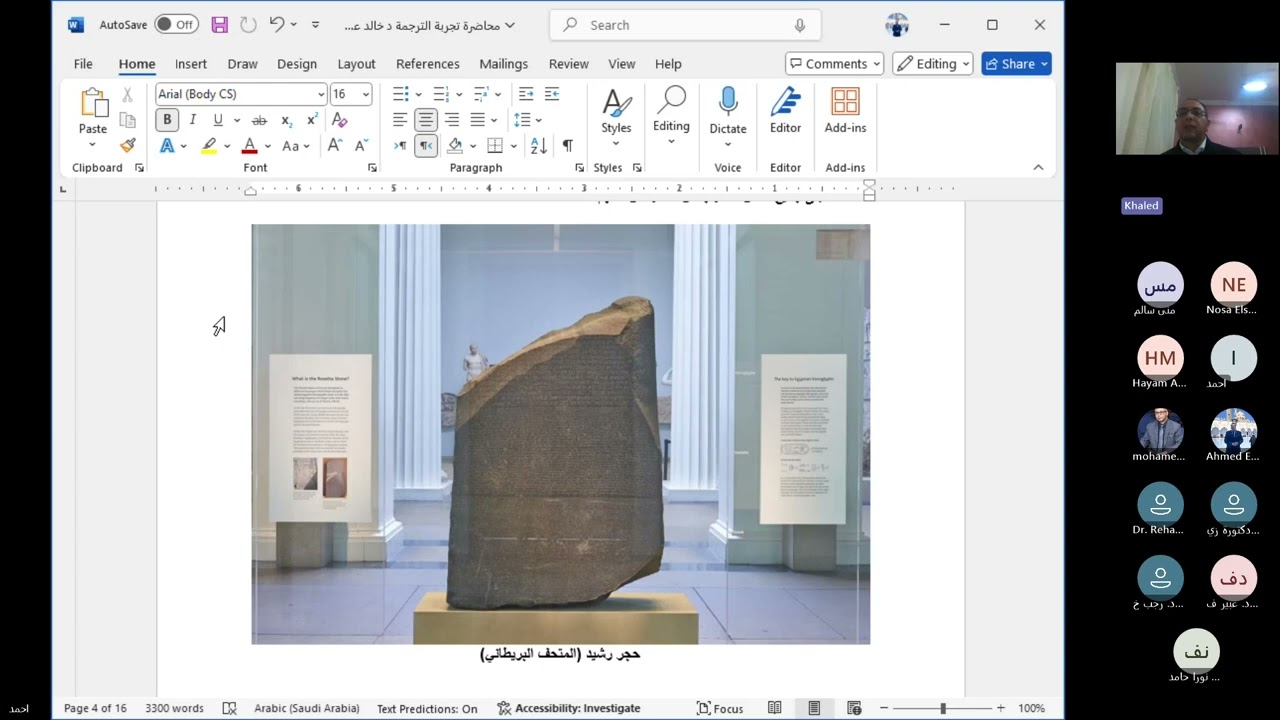
Task: Click the Search box in title bar
Action: click(685, 25)
